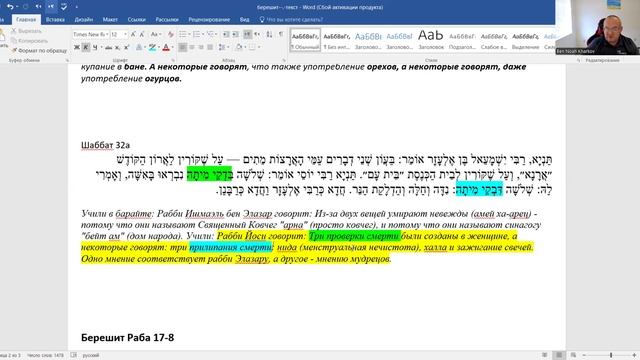Screen dimensions: 640x360
Task: Open the Customize Quick Access Toolbar arrow
Action: (76, 7)
